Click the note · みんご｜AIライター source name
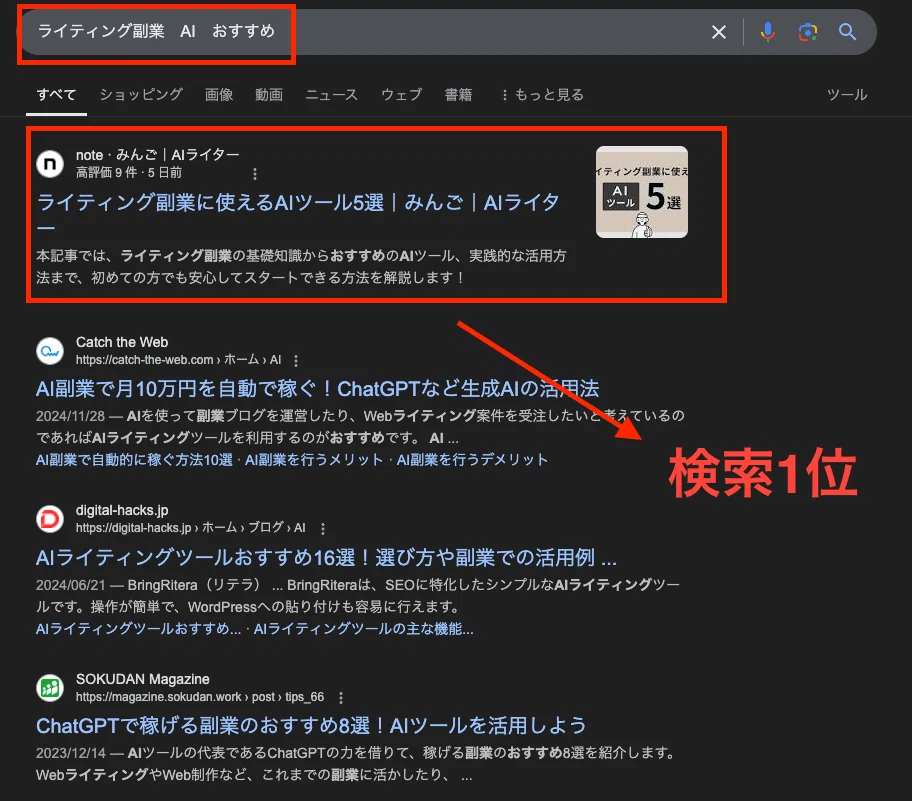 coord(158,155)
